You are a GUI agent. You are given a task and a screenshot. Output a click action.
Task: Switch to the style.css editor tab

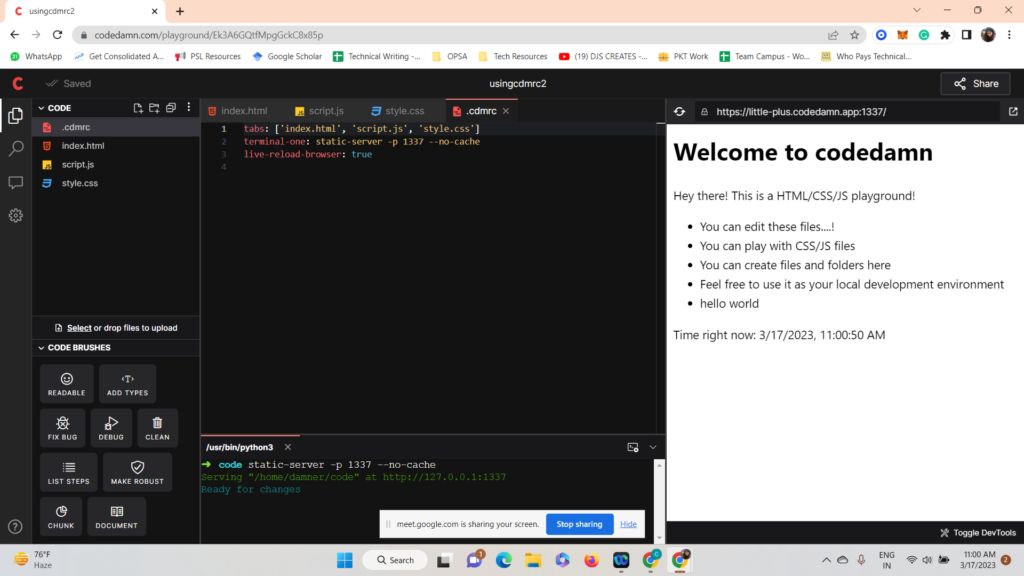tap(398, 111)
